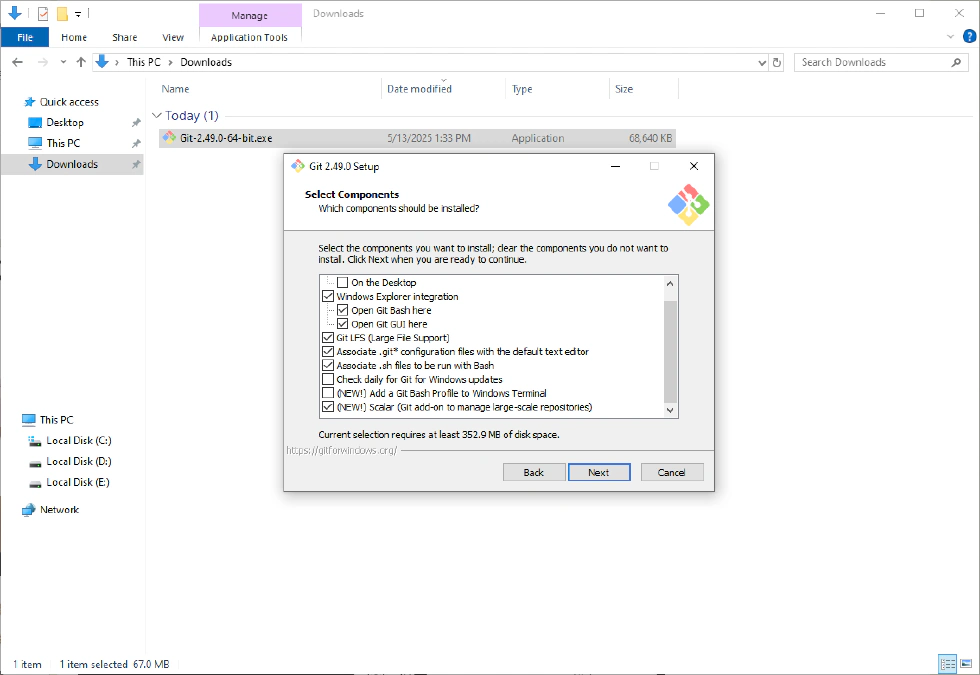Cancel the Git setup wizard

click(x=671, y=472)
